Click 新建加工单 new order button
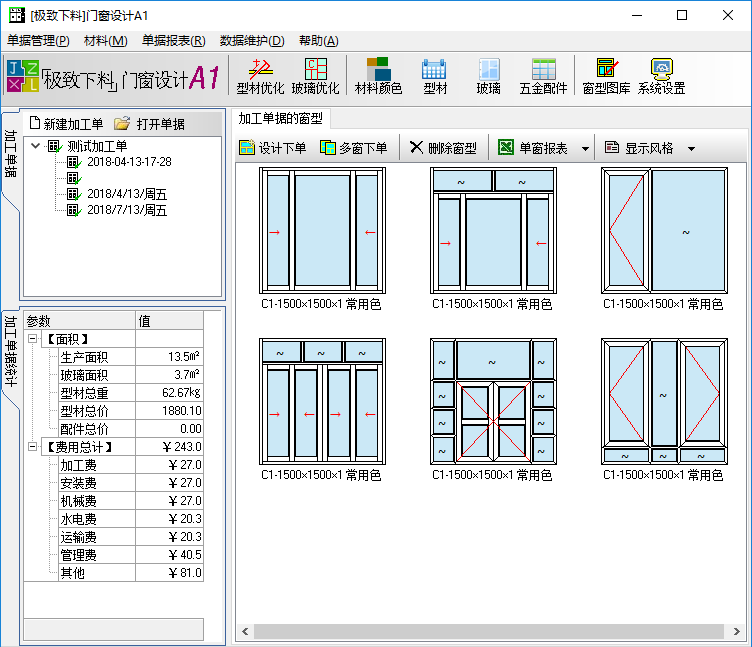The height and width of the screenshot is (647, 752). [66, 124]
